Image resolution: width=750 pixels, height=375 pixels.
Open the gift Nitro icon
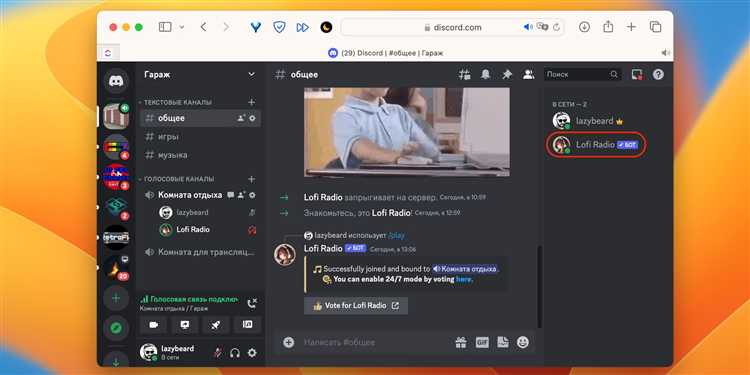[461, 342]
